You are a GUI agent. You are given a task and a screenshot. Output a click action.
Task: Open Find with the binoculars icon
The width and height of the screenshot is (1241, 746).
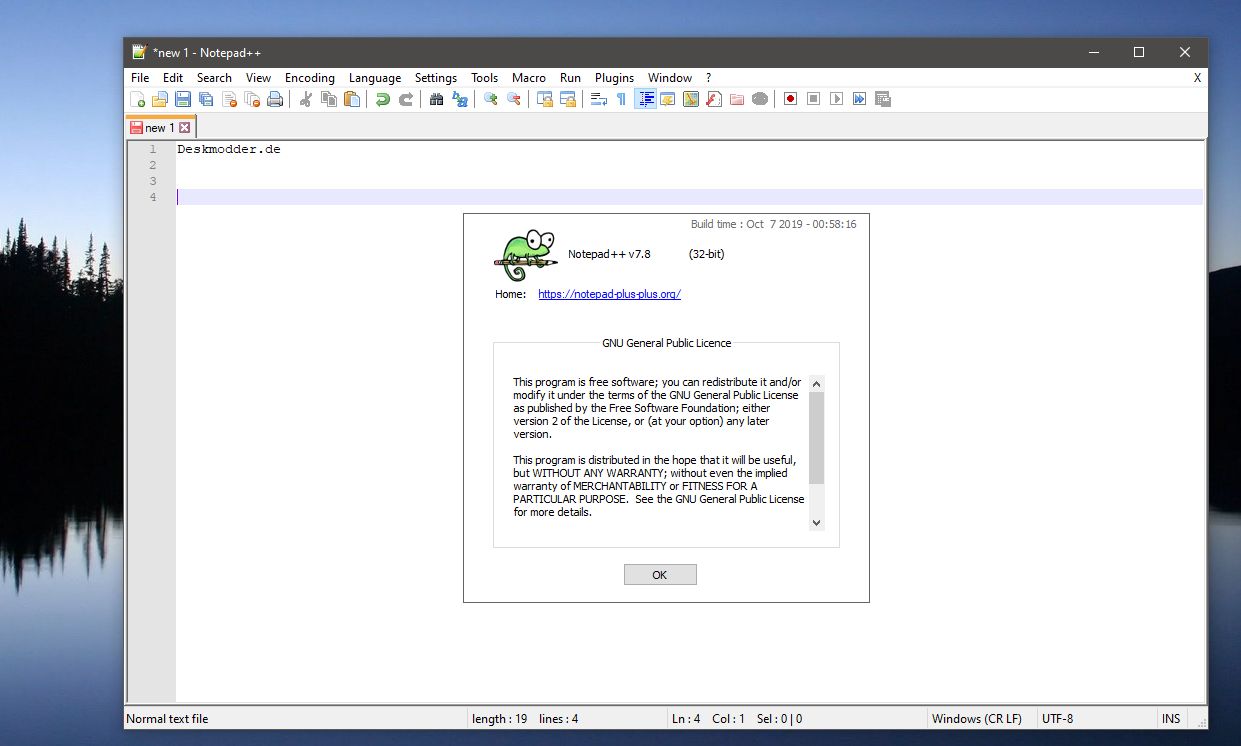pos(437,99)
